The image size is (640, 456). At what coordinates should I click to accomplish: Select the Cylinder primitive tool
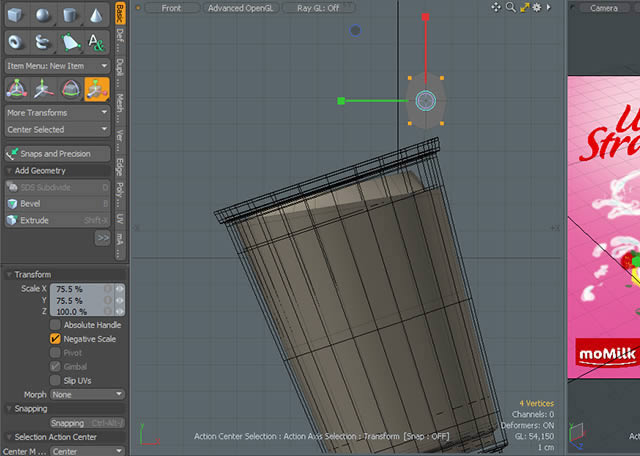coord(71,15)
